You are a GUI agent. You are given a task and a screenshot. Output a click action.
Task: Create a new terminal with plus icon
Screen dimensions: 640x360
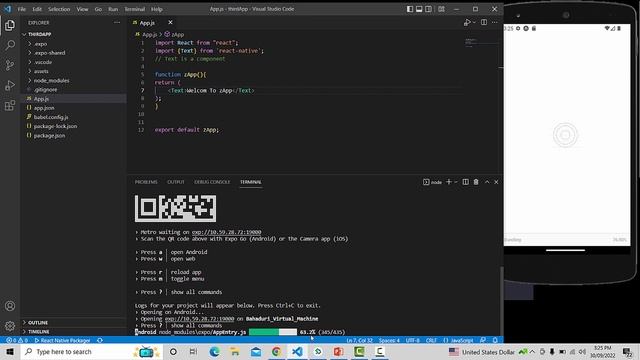click(449, 182)
